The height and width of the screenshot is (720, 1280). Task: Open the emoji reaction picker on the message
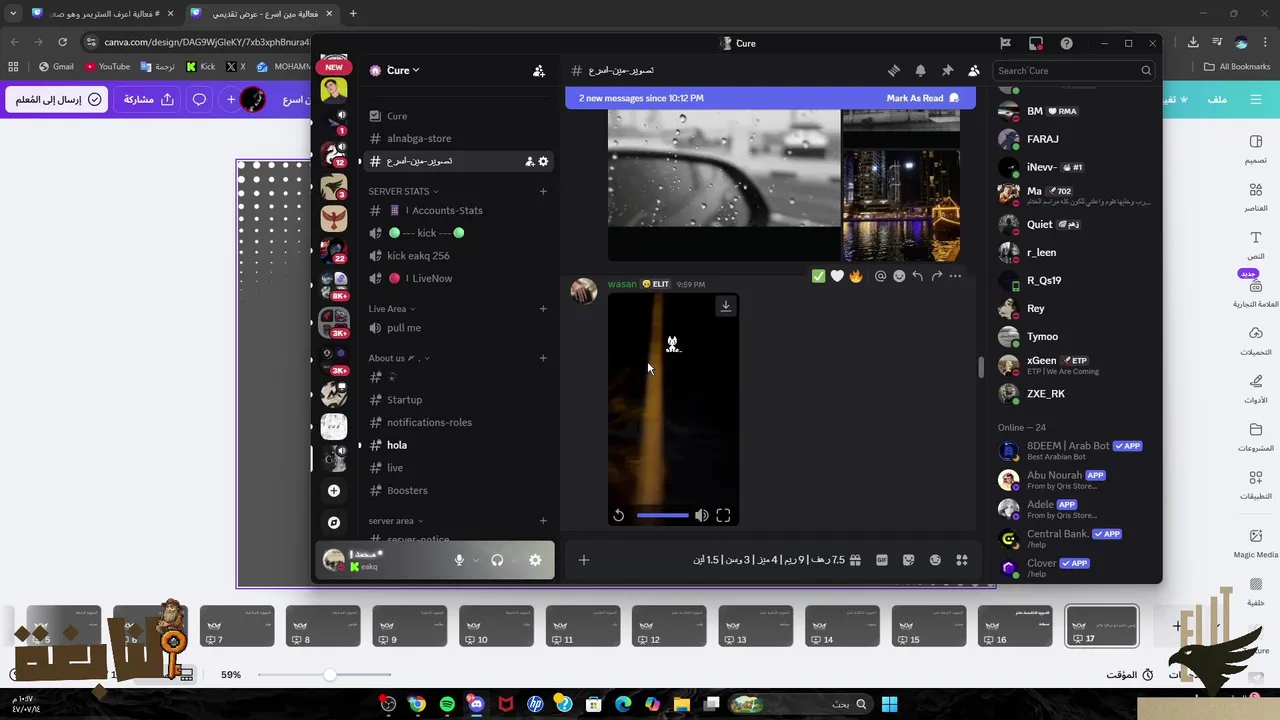pos(899,276)
